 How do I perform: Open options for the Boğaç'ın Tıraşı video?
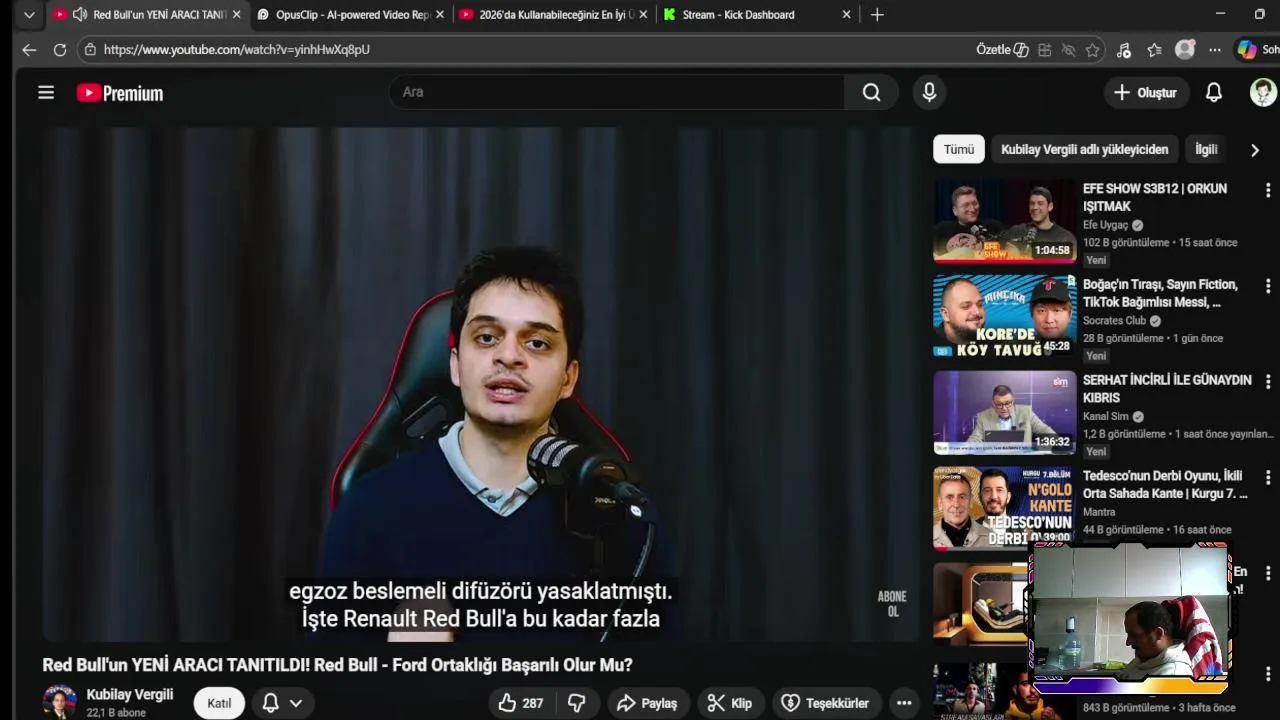click(x=1267, y=285)
